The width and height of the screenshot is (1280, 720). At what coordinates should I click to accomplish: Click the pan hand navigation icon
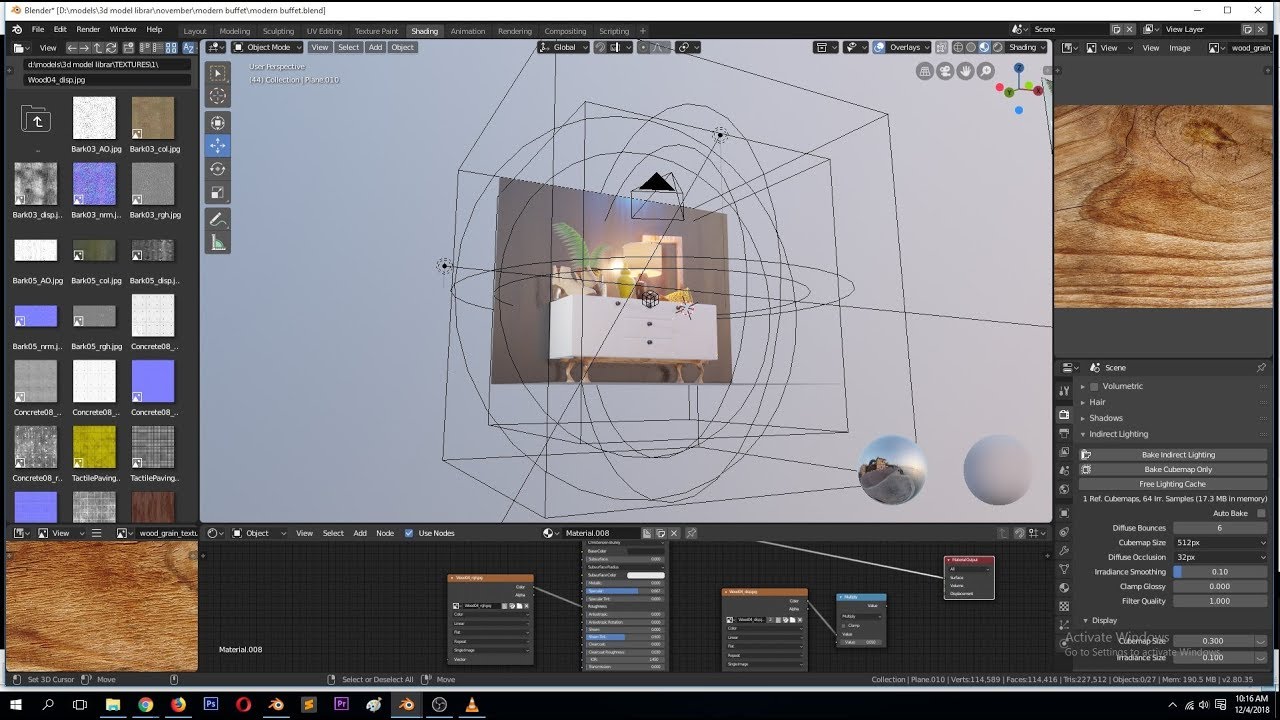click(x=965, y=71)
